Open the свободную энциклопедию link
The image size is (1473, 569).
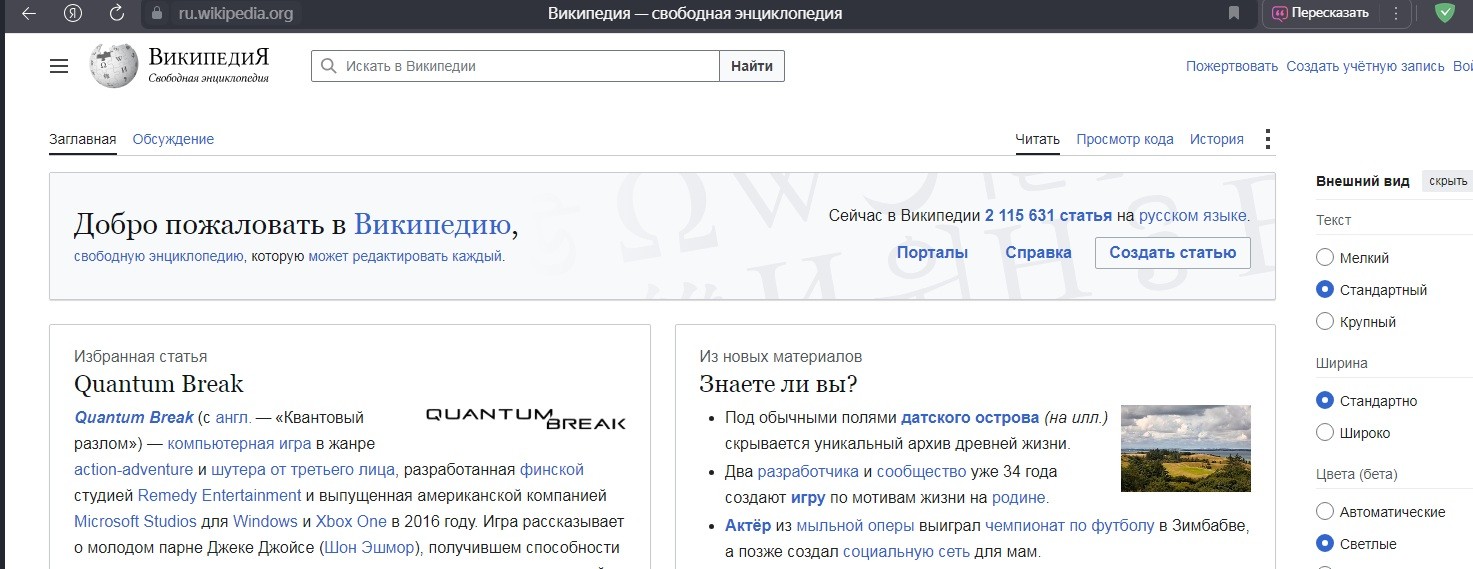159,256
